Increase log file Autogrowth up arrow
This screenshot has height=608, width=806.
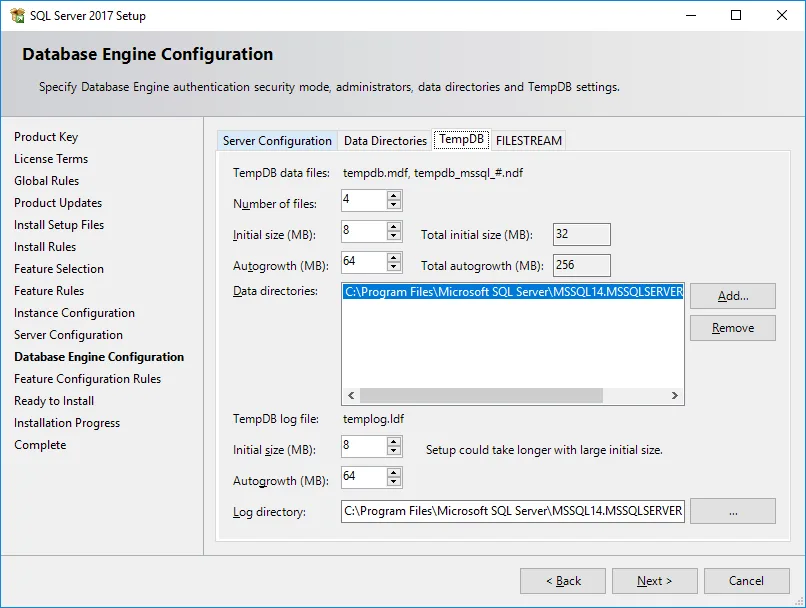point(394,473)
